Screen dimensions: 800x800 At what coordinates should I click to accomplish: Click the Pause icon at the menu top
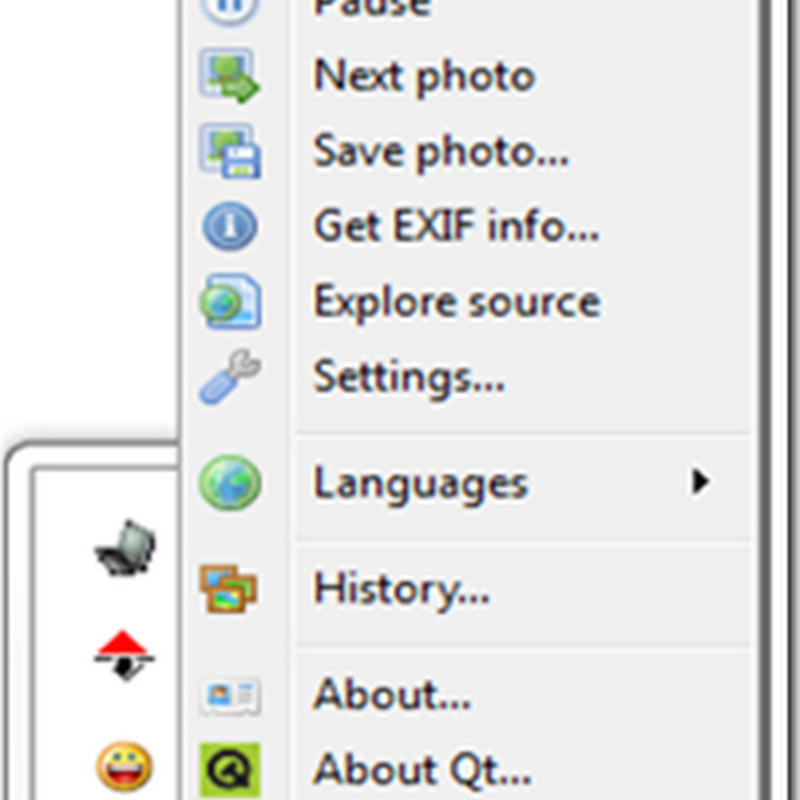[230, 10]
